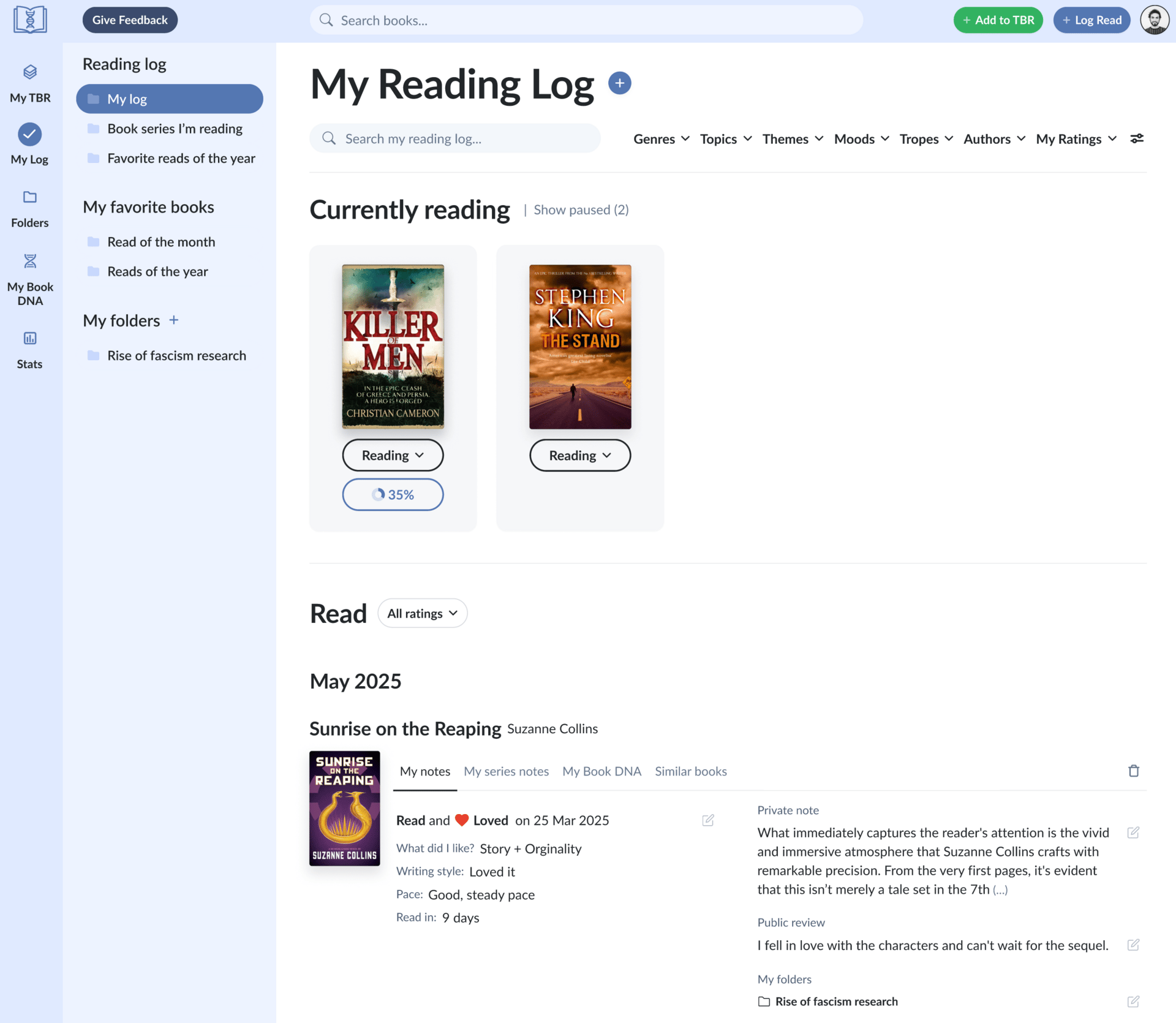
Task: Open user profile avatar
Action: coord(1155,20)
